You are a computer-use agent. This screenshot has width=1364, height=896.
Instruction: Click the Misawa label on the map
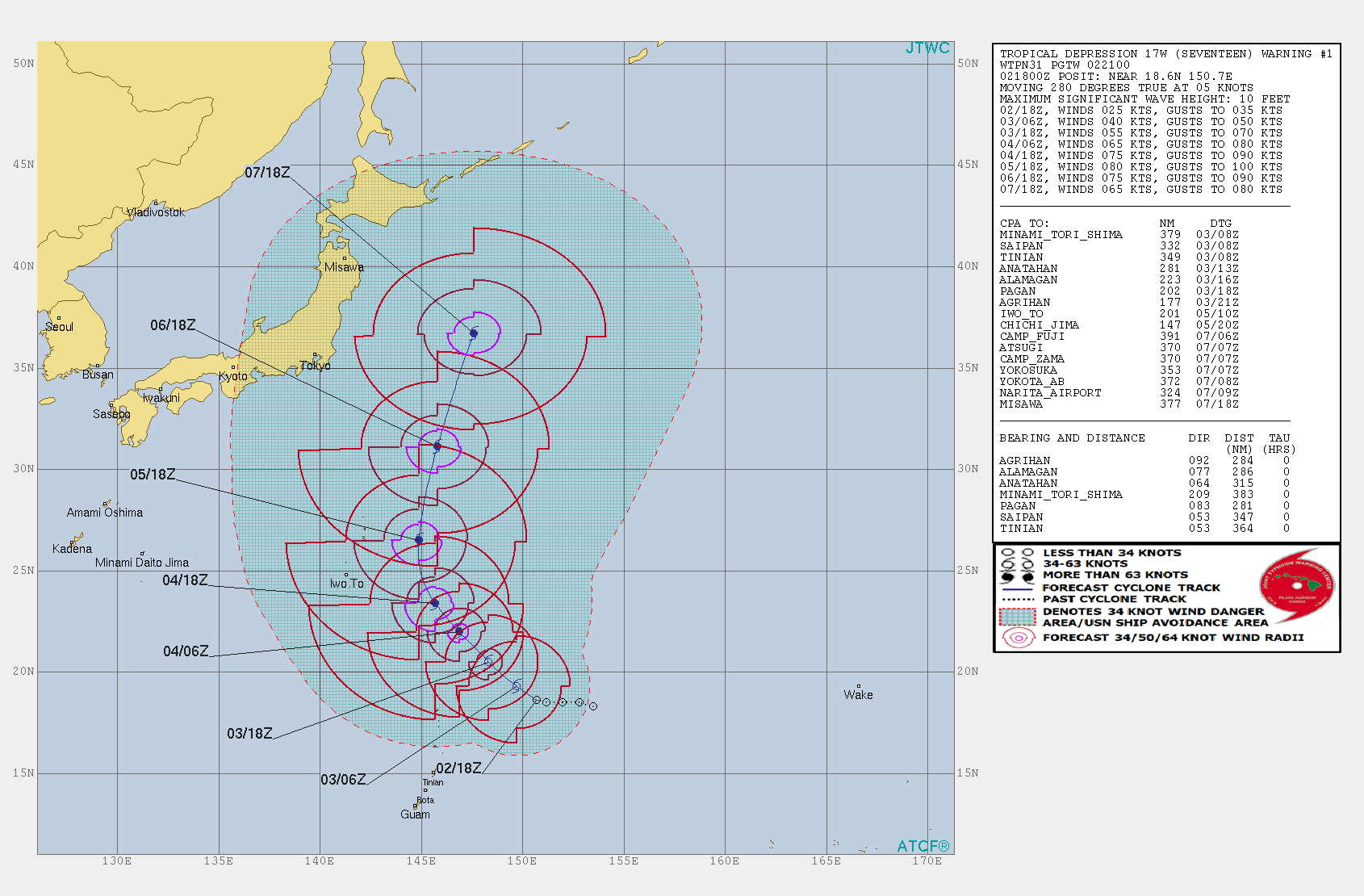pyautogui.click(x=344, y=267)
